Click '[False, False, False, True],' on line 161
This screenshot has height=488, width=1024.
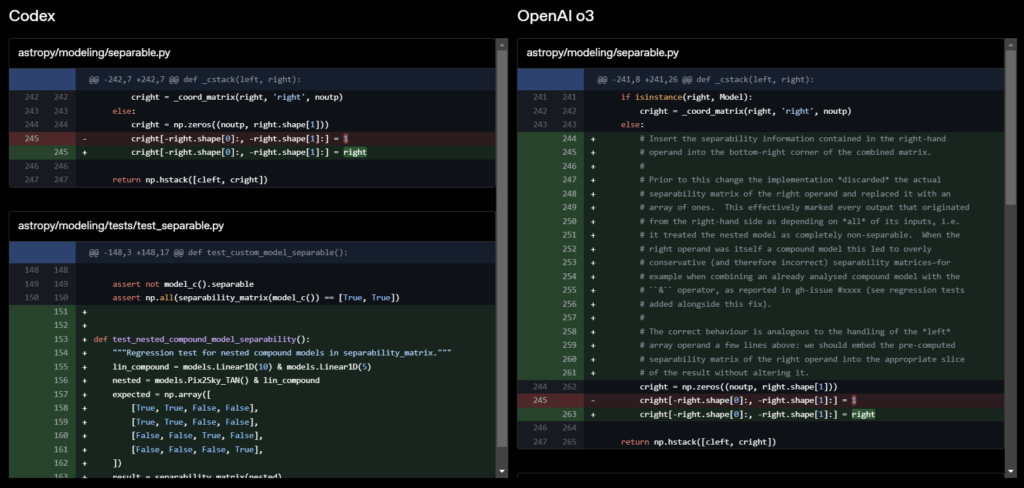tap(197, 449)
